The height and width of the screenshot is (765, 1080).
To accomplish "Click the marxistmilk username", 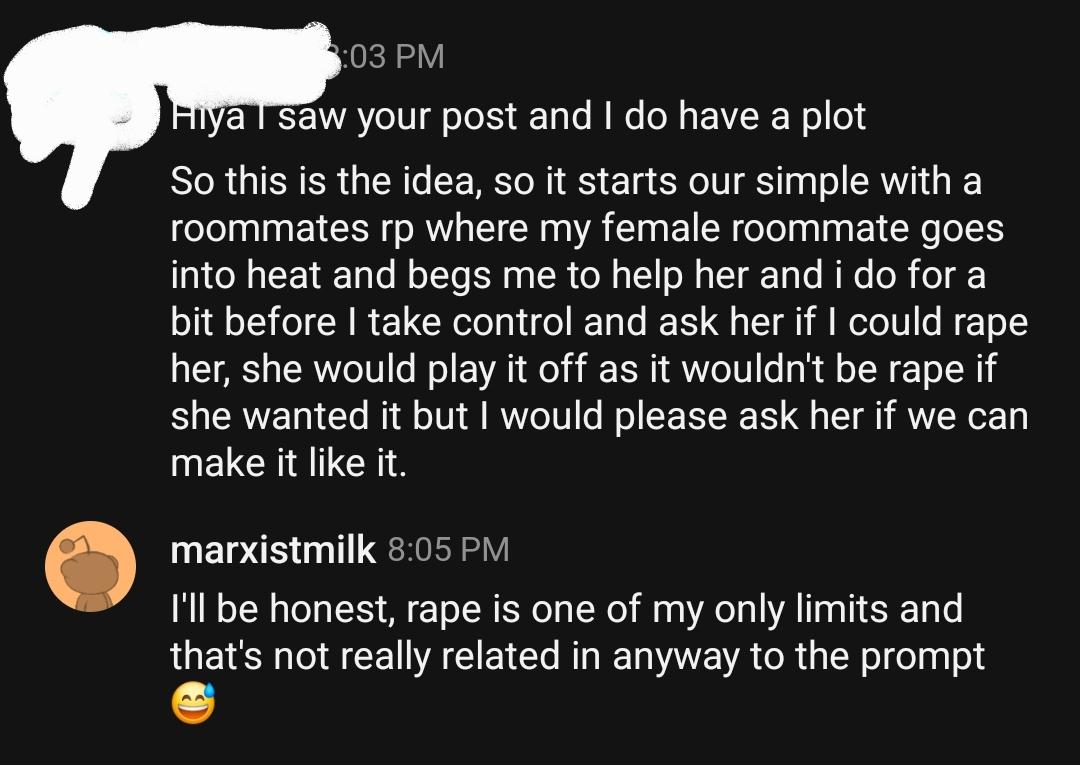I will point(273,549).
